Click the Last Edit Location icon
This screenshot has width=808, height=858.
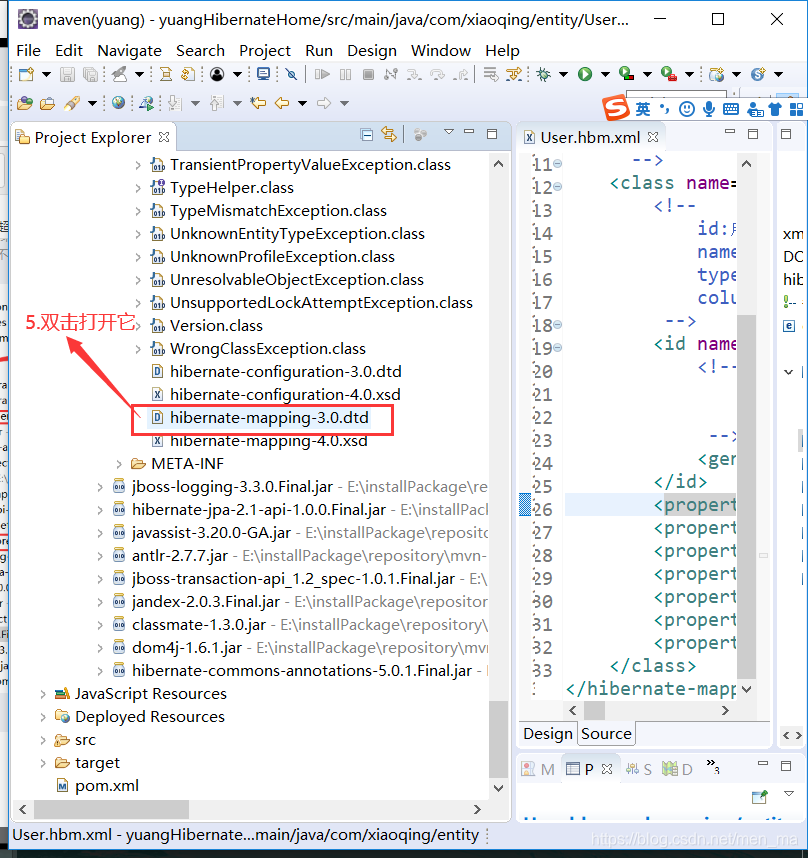[258, 102]
